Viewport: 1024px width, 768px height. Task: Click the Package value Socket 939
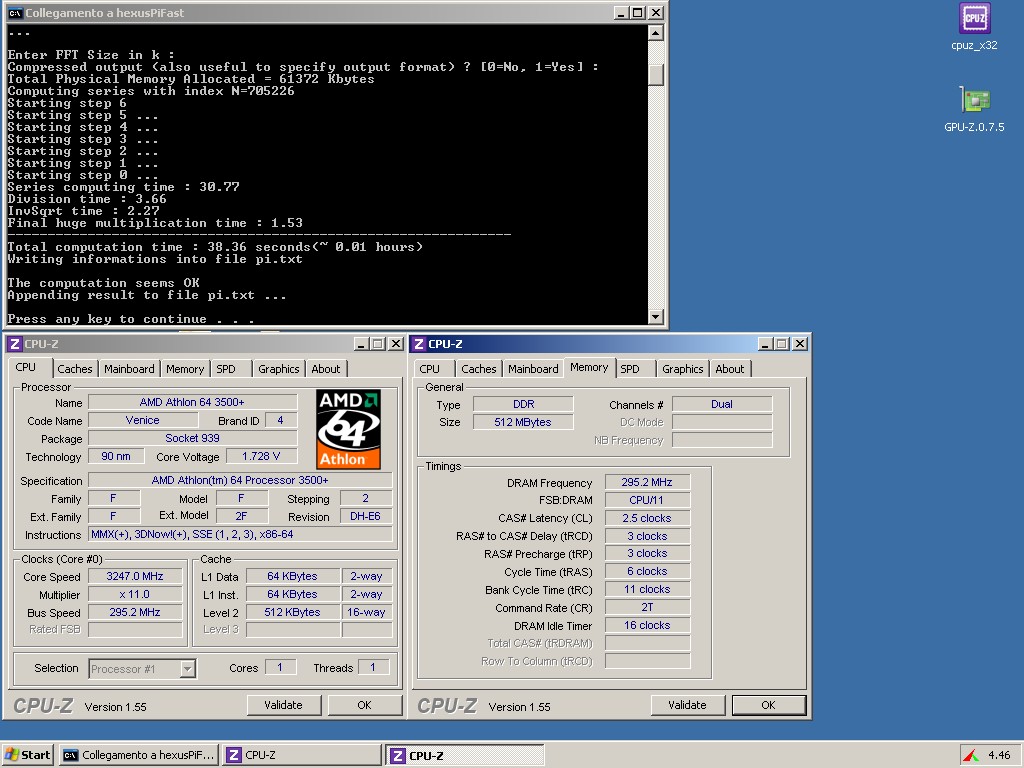[193, 438]
